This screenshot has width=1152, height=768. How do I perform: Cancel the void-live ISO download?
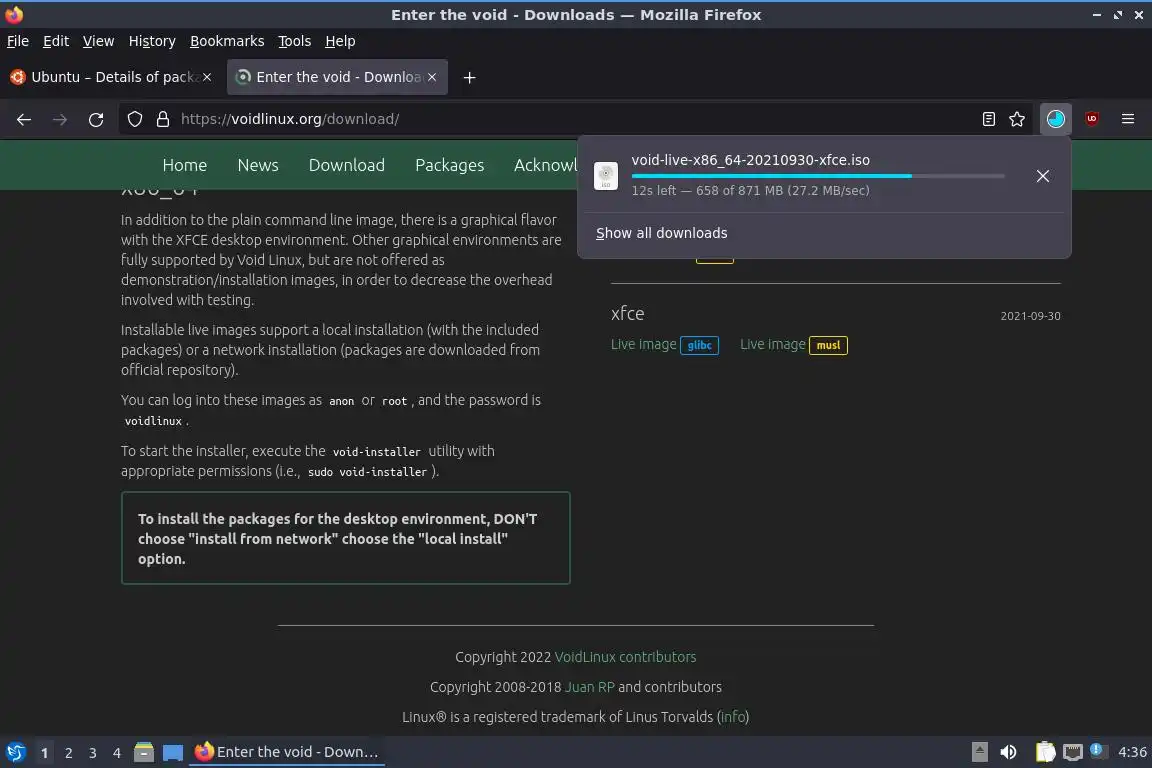pyautogui.click(x=1043, y=176)
